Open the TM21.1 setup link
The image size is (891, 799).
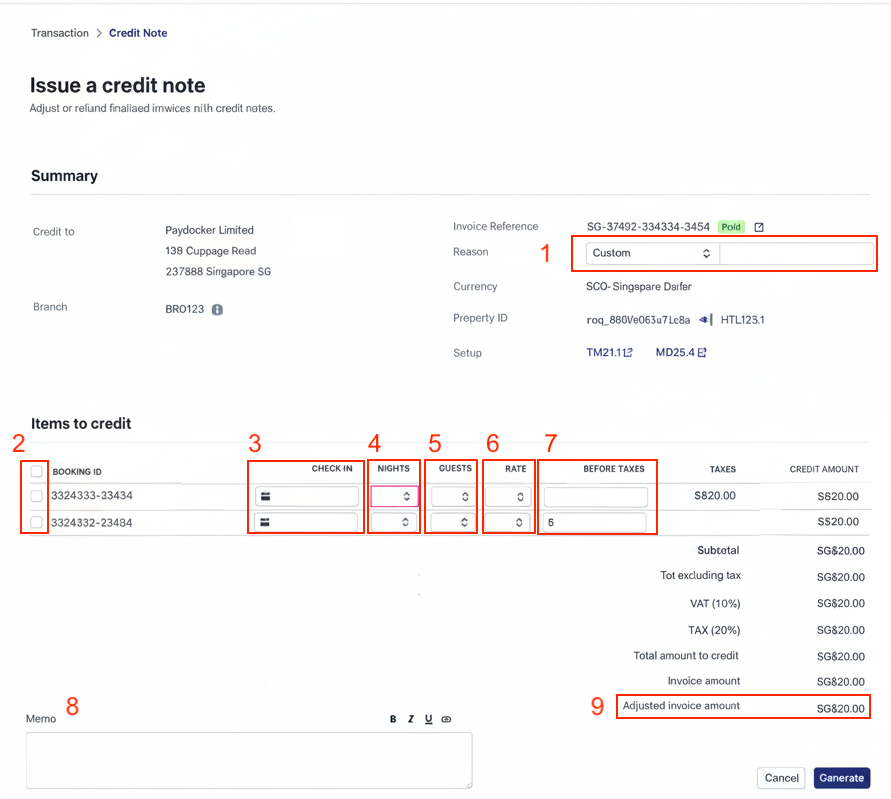pyautogui.click(x=609, y=353)
